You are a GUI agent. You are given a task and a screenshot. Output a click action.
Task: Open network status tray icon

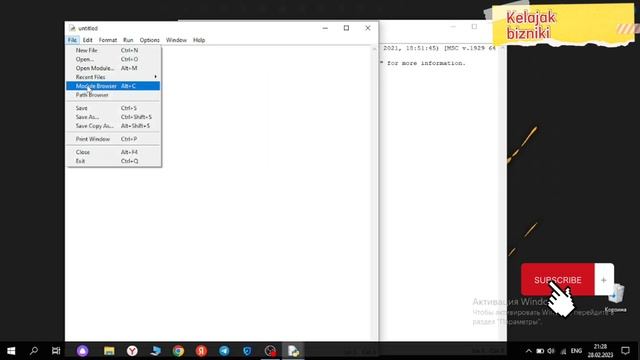click(563, 351)
